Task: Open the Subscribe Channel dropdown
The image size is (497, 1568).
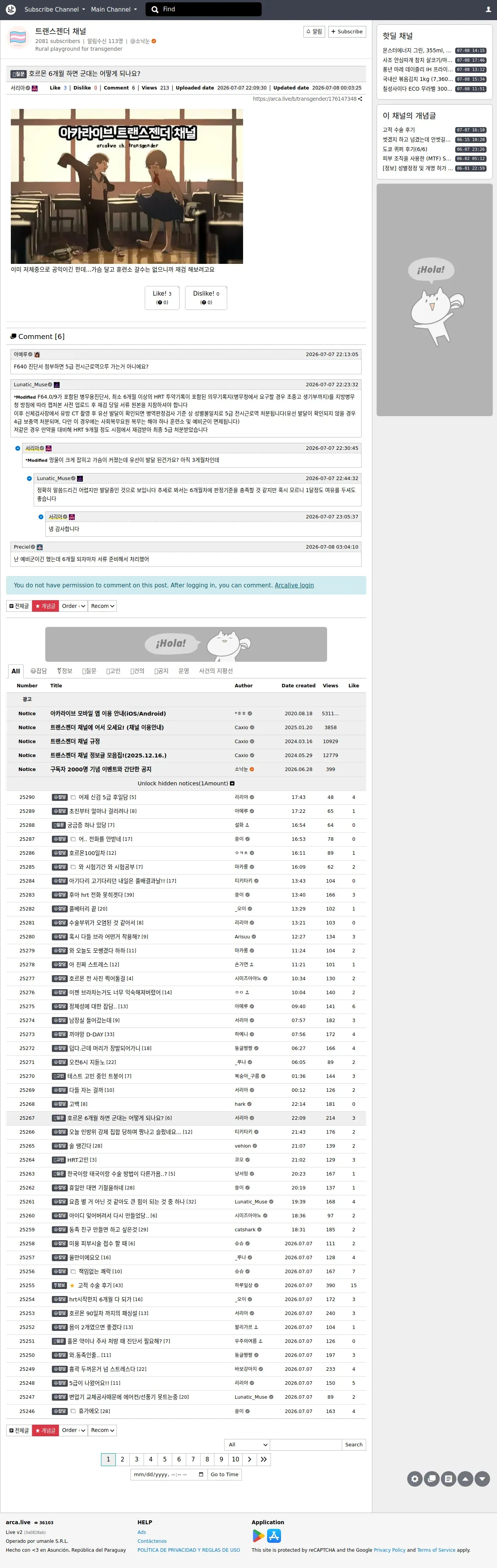Action: point(55,9)
